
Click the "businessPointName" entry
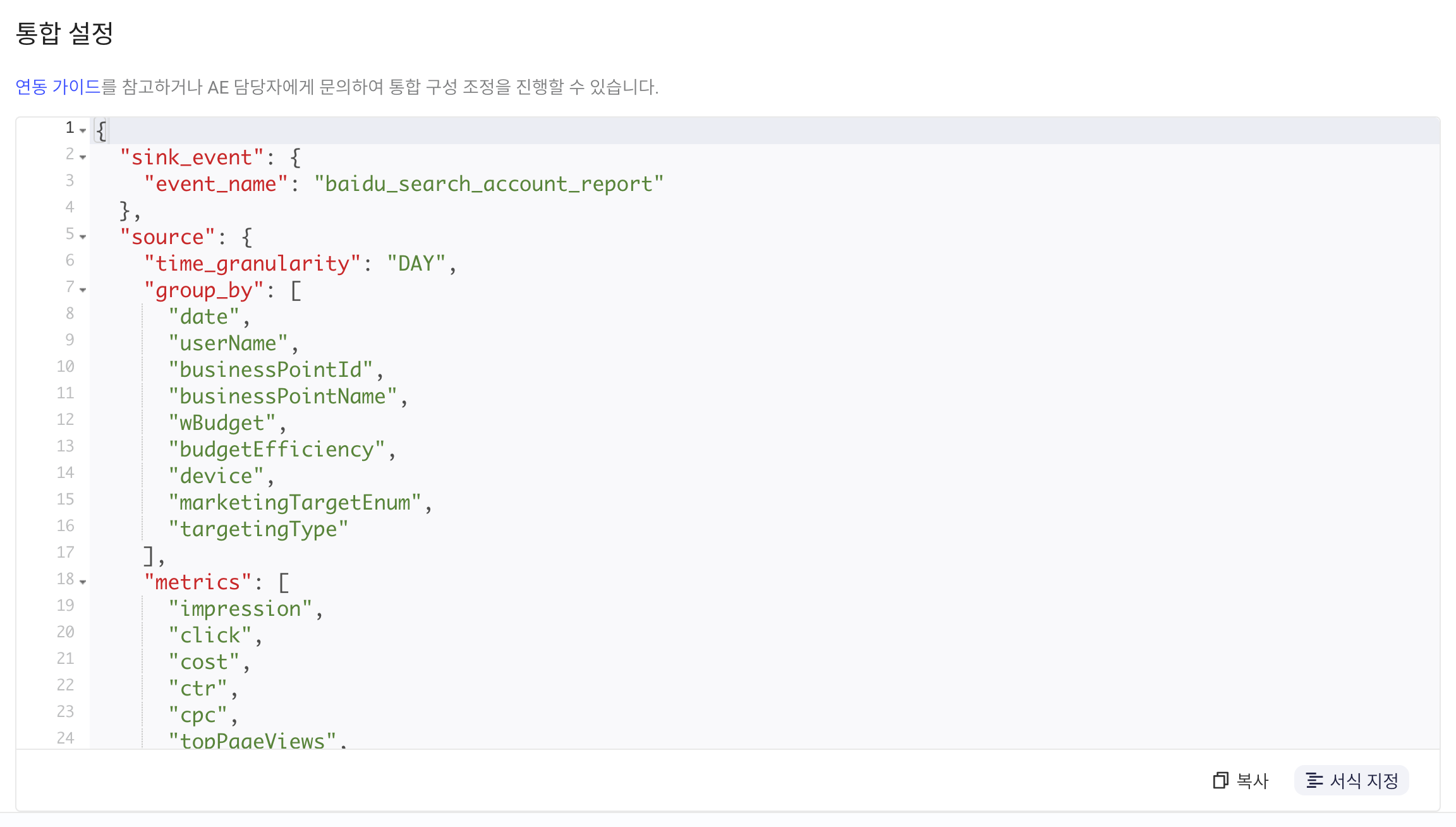tap(282, 396)
